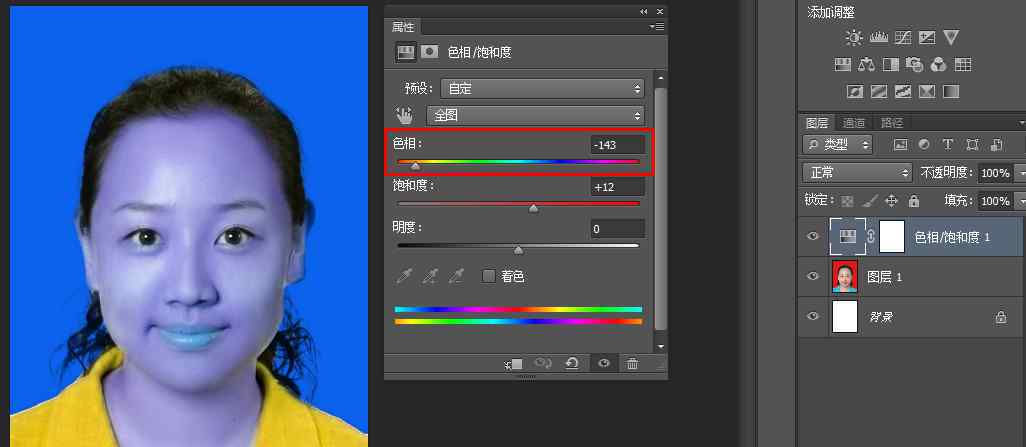
Task: Open the fill (填充) slider arrow
Action: tap(1020, 200)
